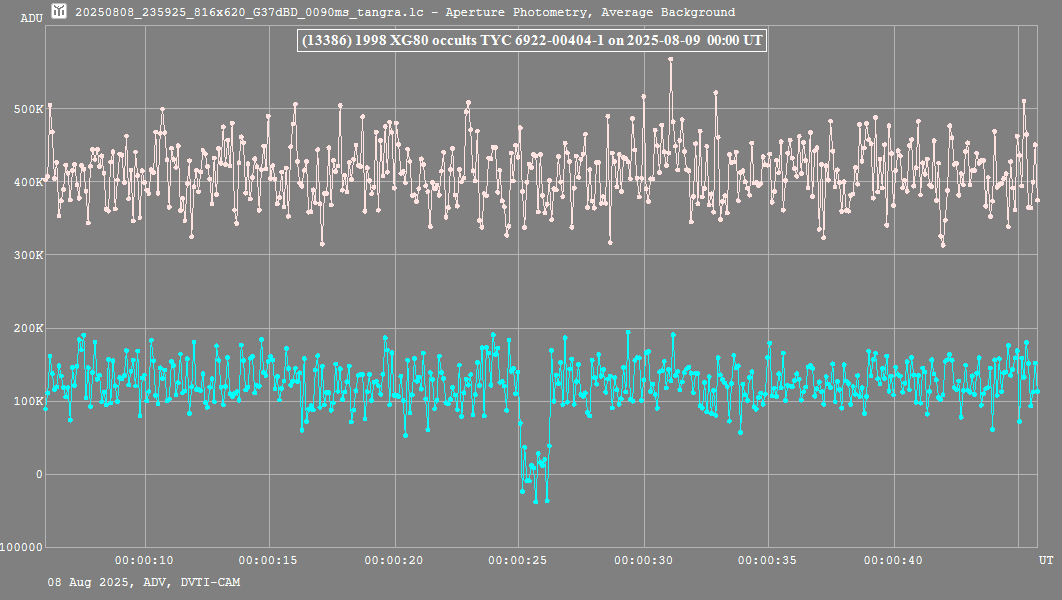1062x600 pixels.
Task: Click the Tangra icon beside the file name
Action: pyautogui.click(x=59, y=12)
